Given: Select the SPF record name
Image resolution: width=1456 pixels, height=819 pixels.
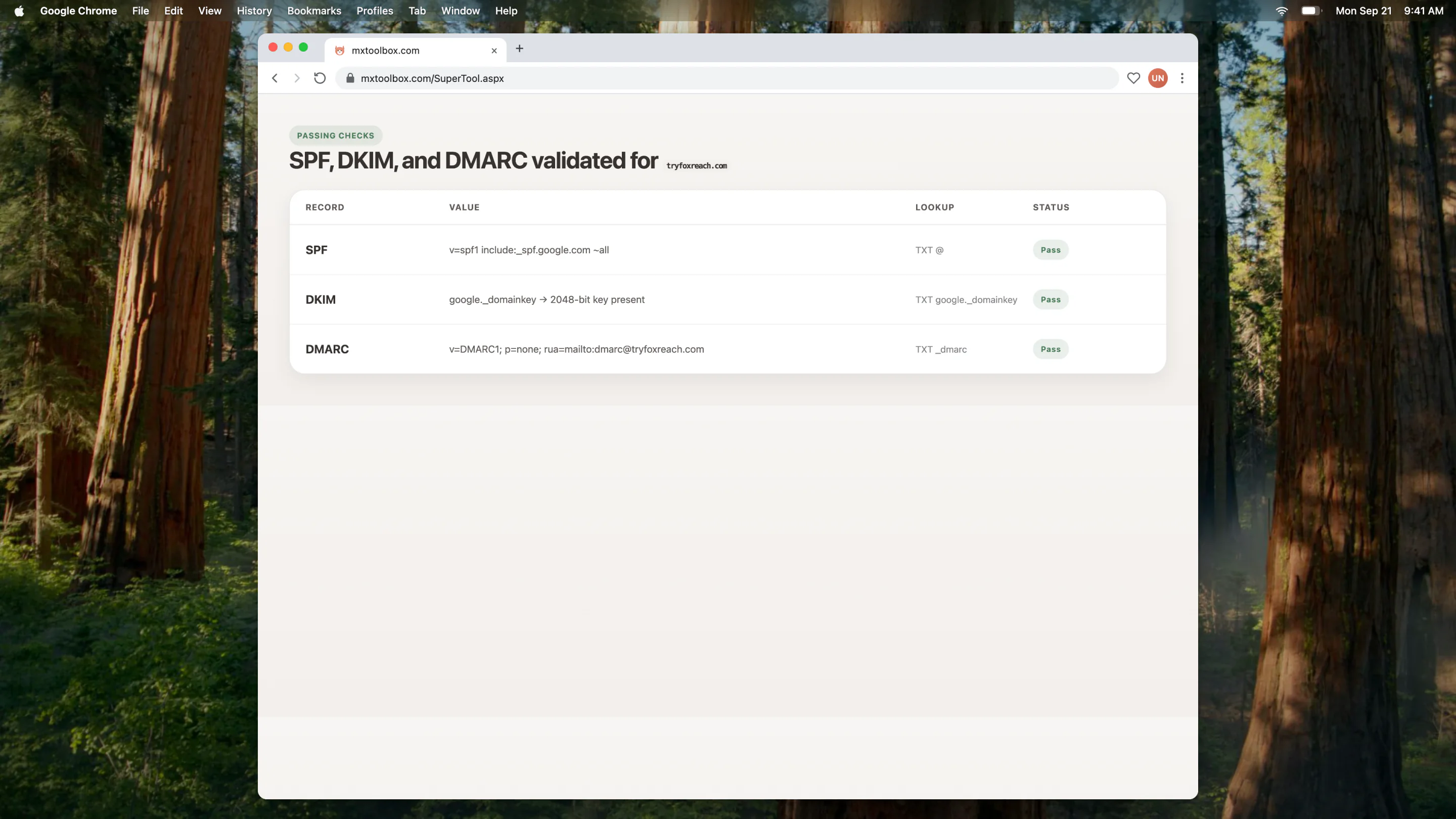Looking at the screenshot, I should pos(316,250).
